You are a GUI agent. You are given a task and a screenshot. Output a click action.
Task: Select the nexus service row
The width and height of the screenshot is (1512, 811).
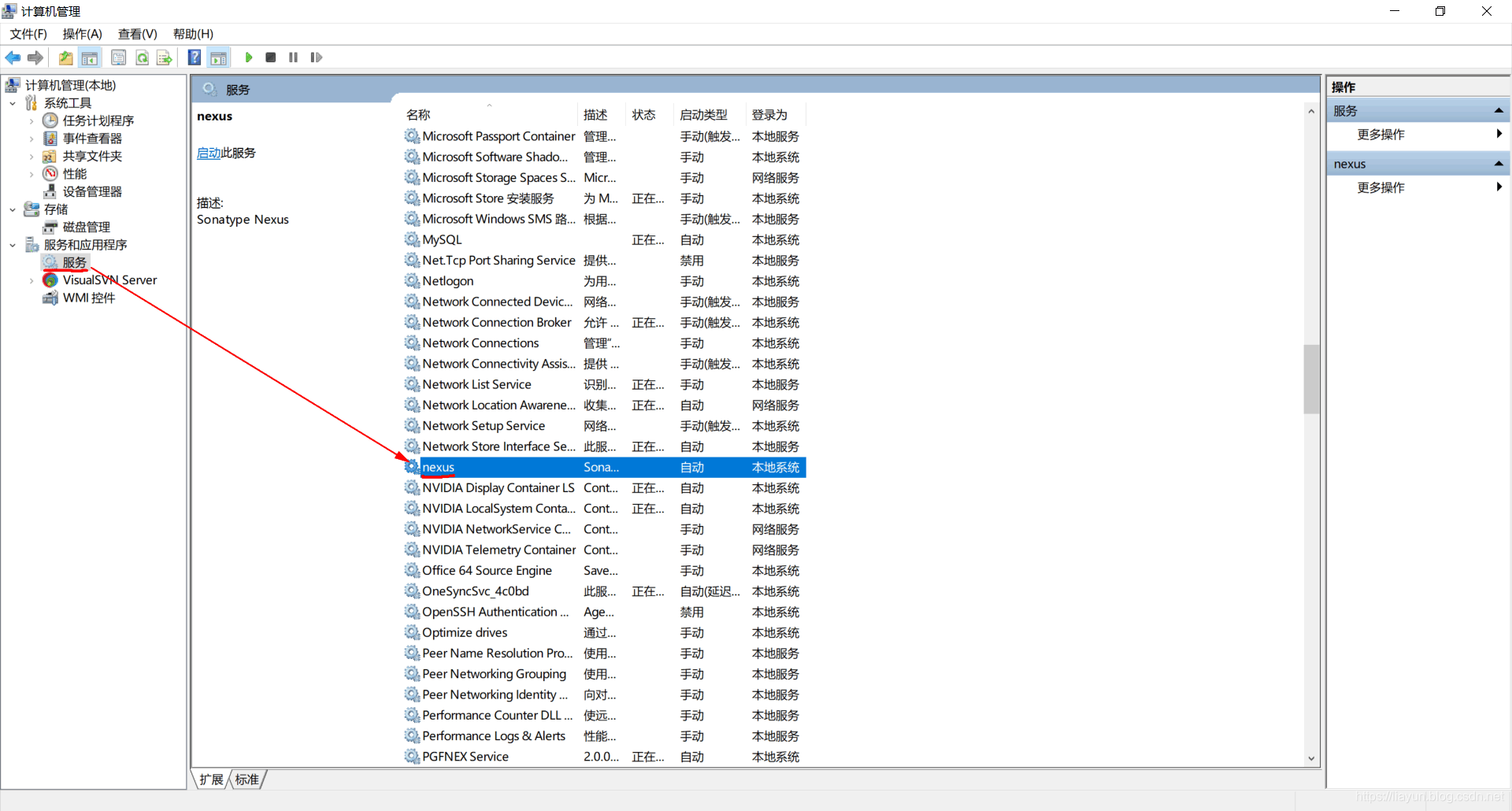click(604, 468)
